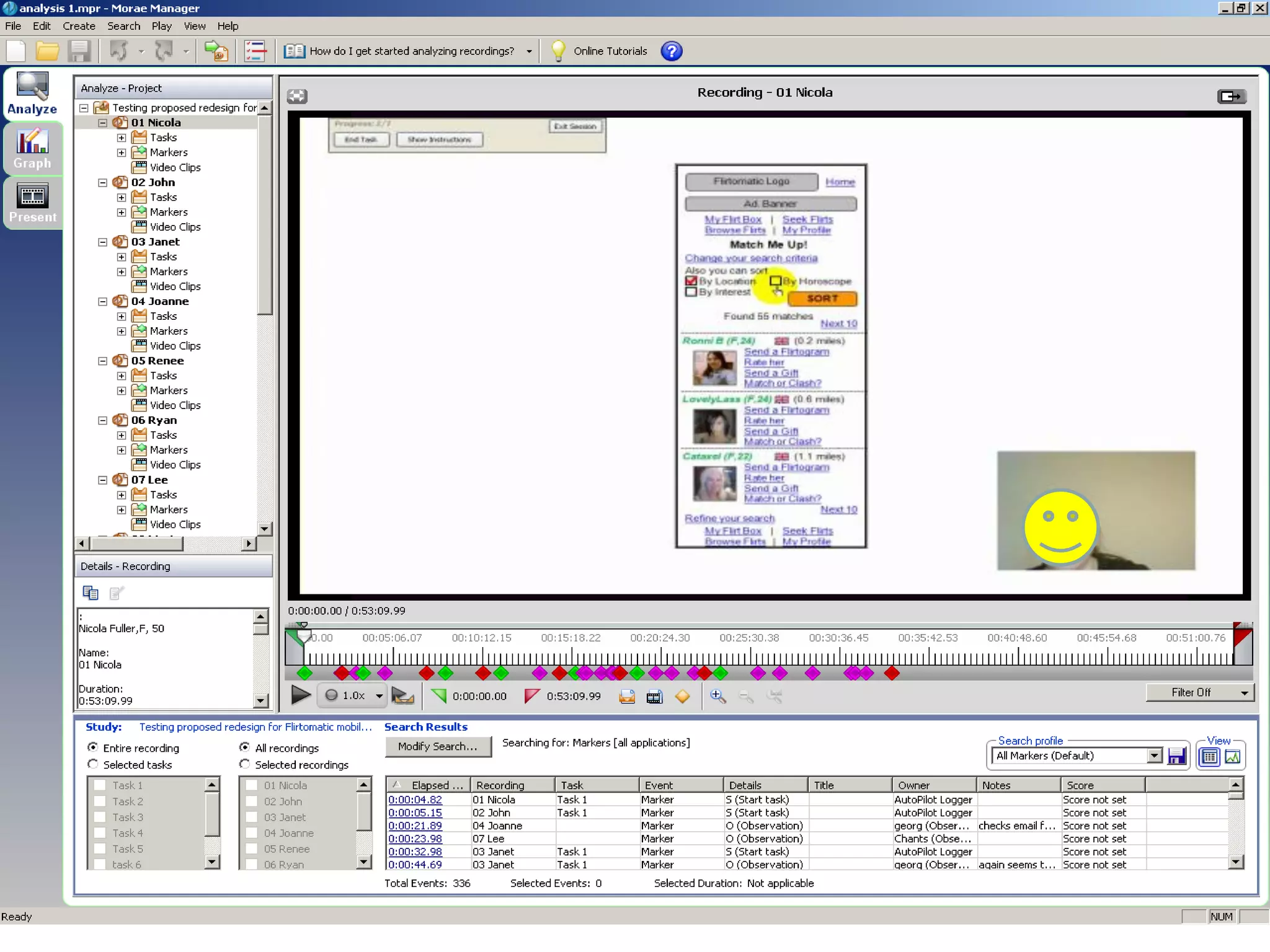
Task: Open the Online Tutorials lightbulb
Action: [558, 51]
